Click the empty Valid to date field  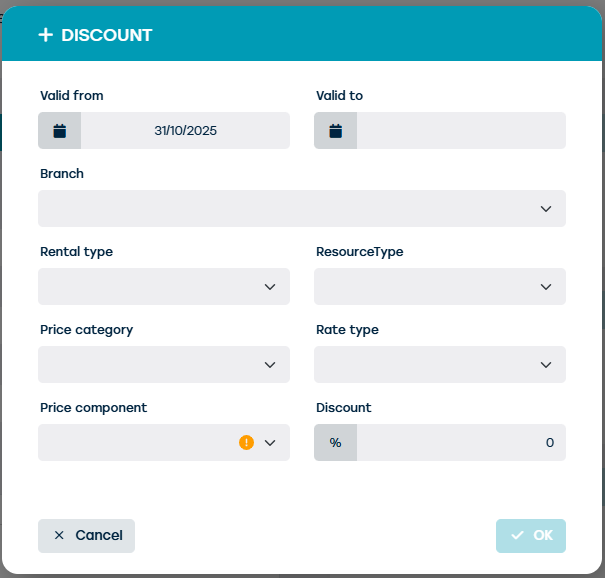click(461, 131)
